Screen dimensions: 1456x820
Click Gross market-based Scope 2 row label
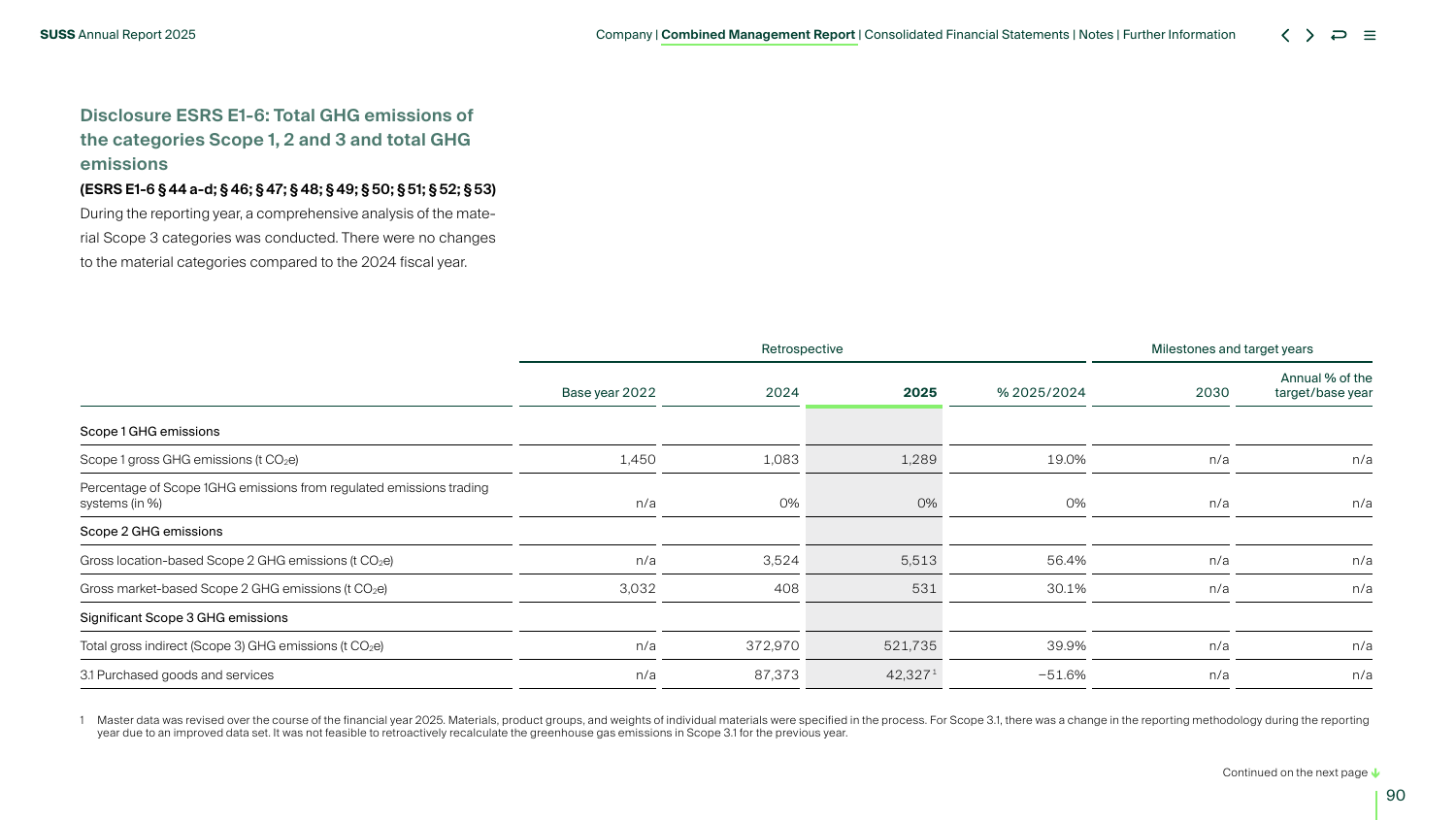[x=234, y=589]
